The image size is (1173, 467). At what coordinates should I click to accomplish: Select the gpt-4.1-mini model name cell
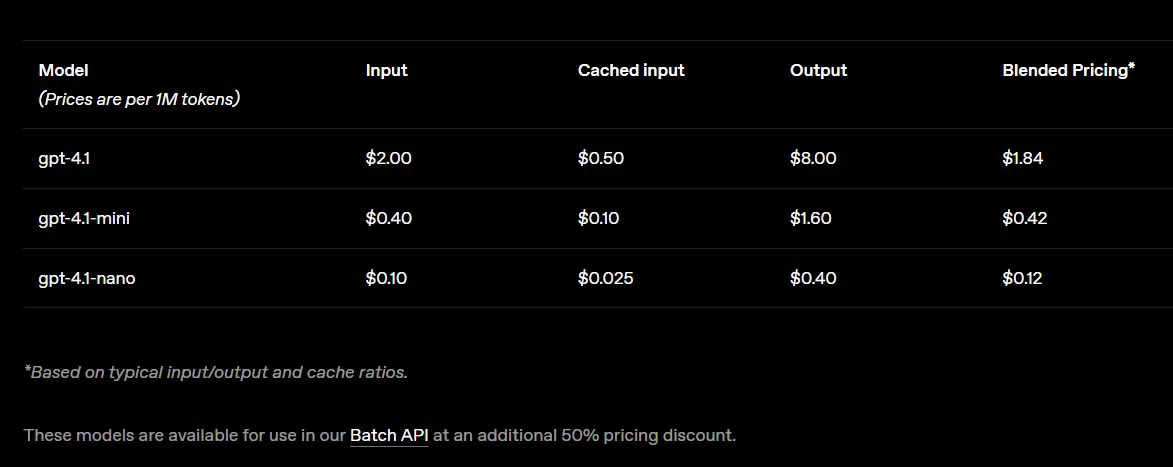tap(83, 218)
